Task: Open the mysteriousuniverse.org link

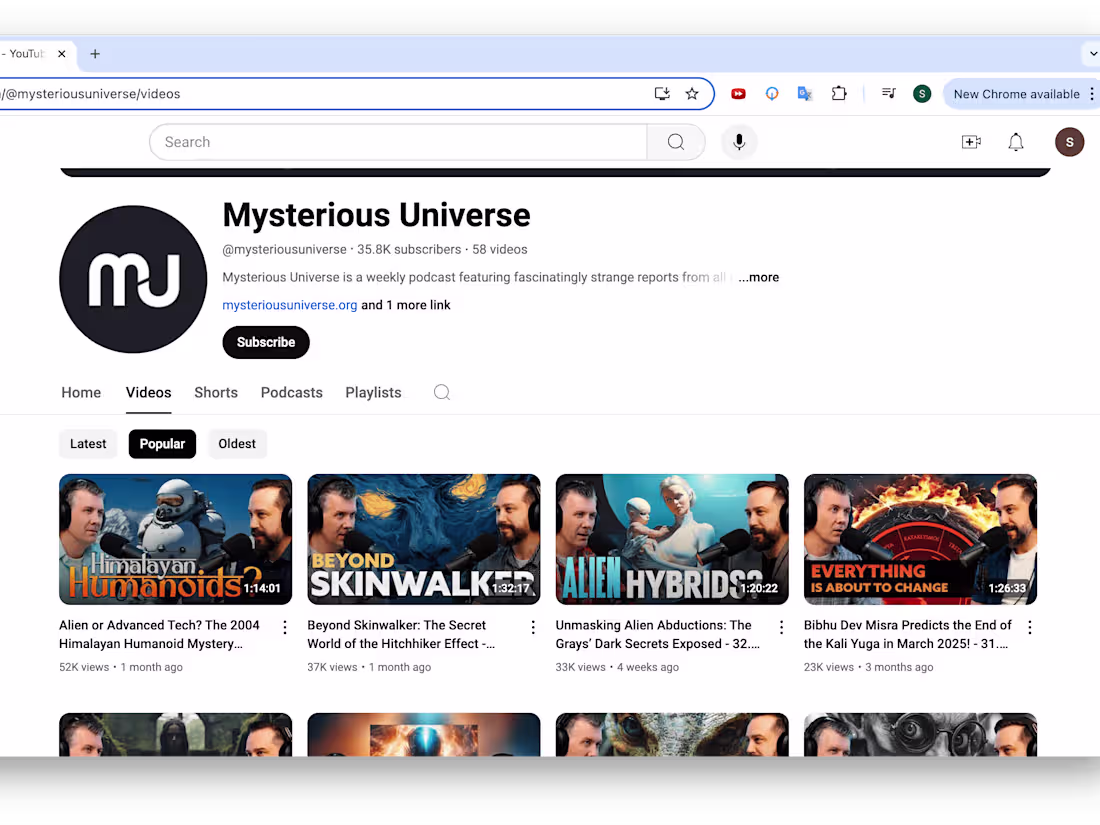Action: coord(289,305)
